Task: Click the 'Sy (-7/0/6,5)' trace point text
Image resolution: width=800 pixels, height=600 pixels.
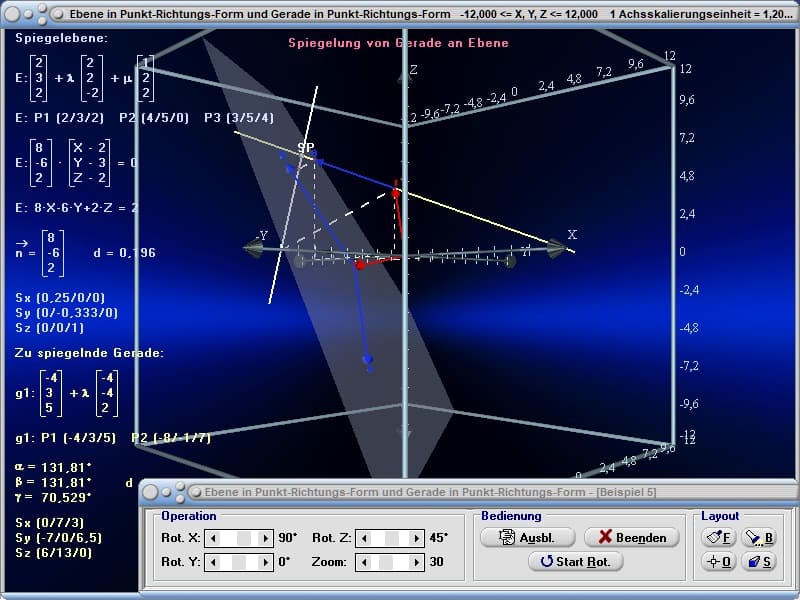Action: pos(58,537)
